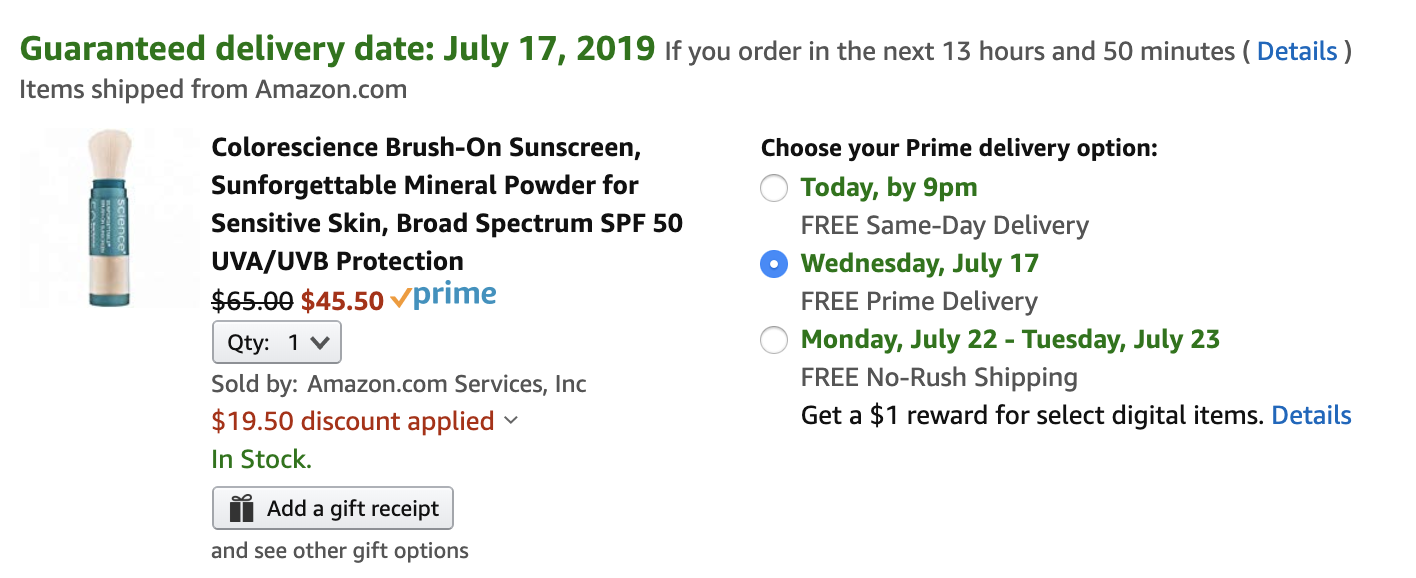The image size is (1416, 578).
Task: Click the $45.50 sale price
Action: pyautogui.click(x=343, y=300)
